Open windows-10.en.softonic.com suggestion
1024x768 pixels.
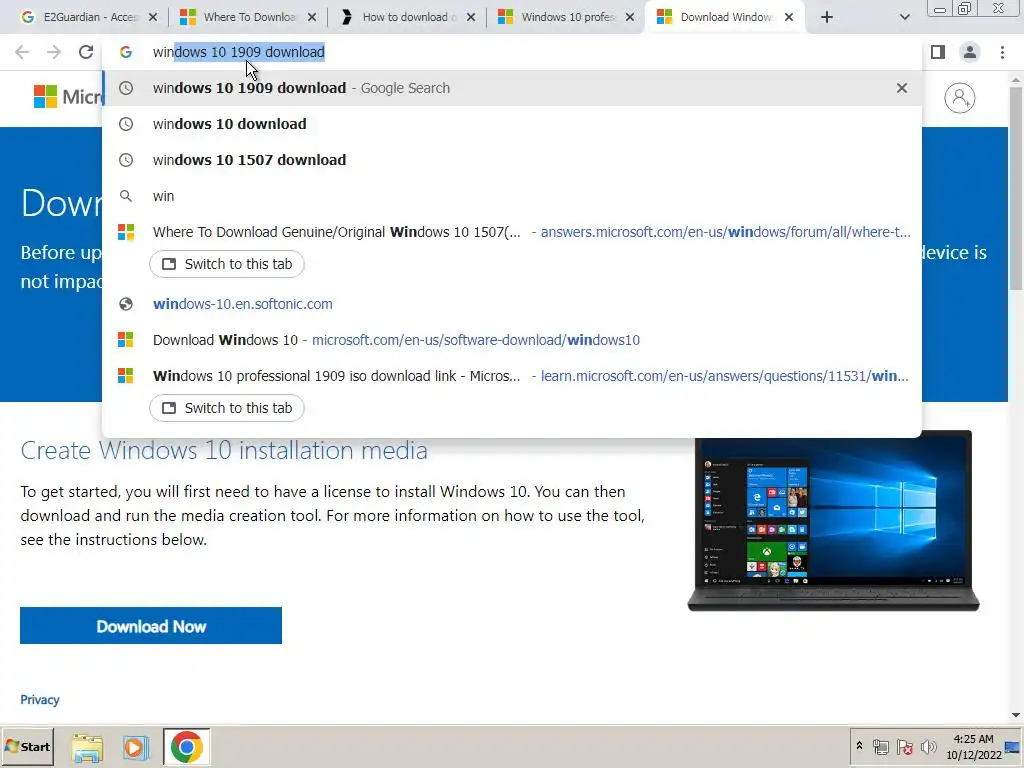coord(512,304)
